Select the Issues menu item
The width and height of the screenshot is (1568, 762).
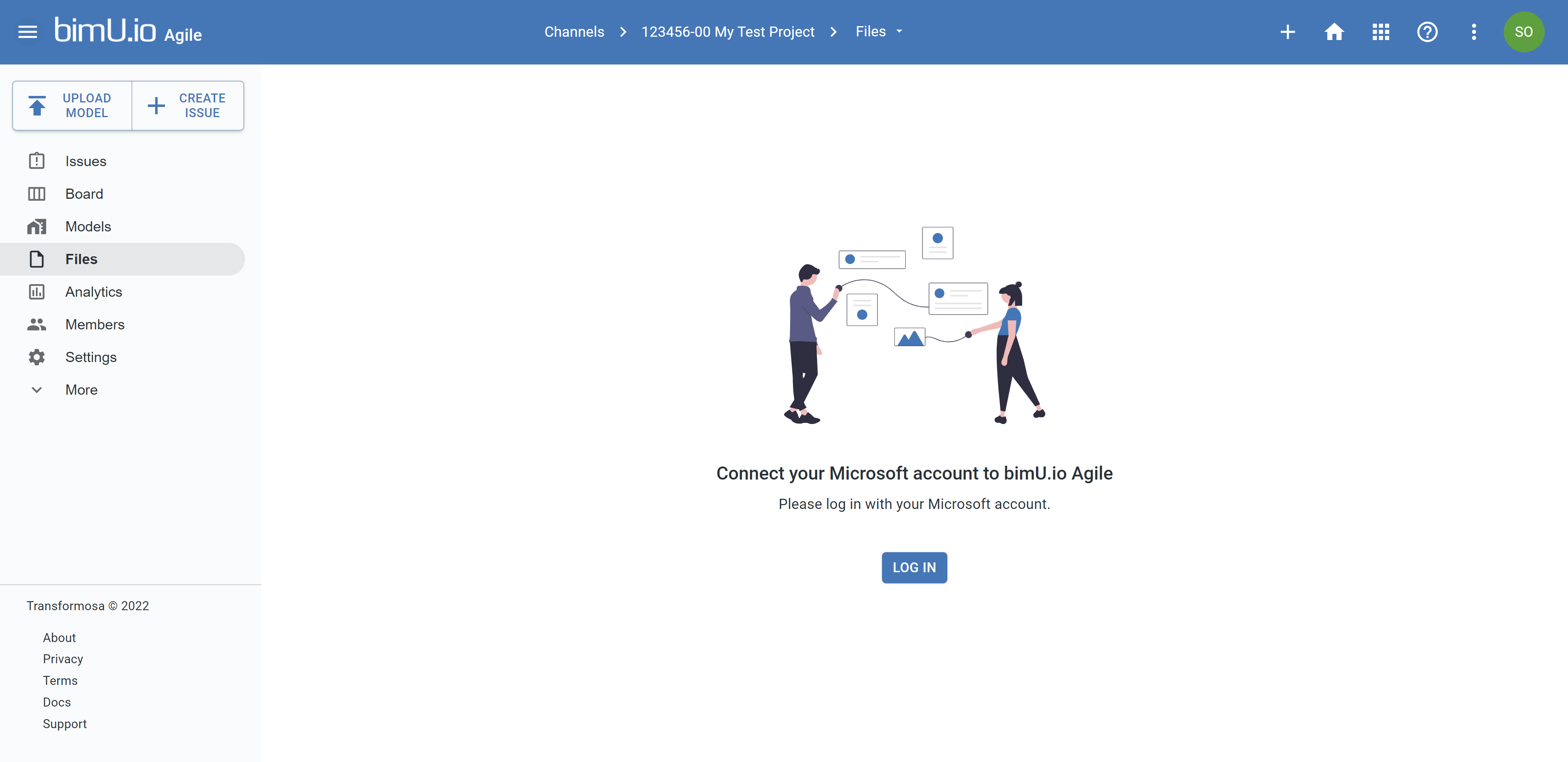[x=122, y=161]
